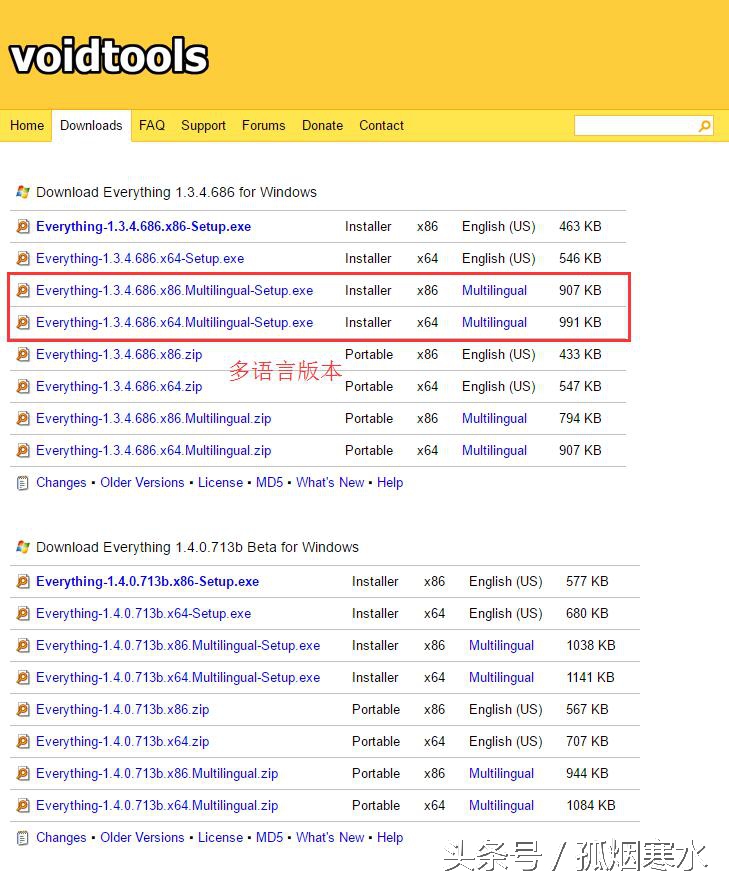
Task: Download Everything-1.4.0.713b.x64.Multilingual-Setup.exe
Action: pyautogui.click(x=178, y=677)
